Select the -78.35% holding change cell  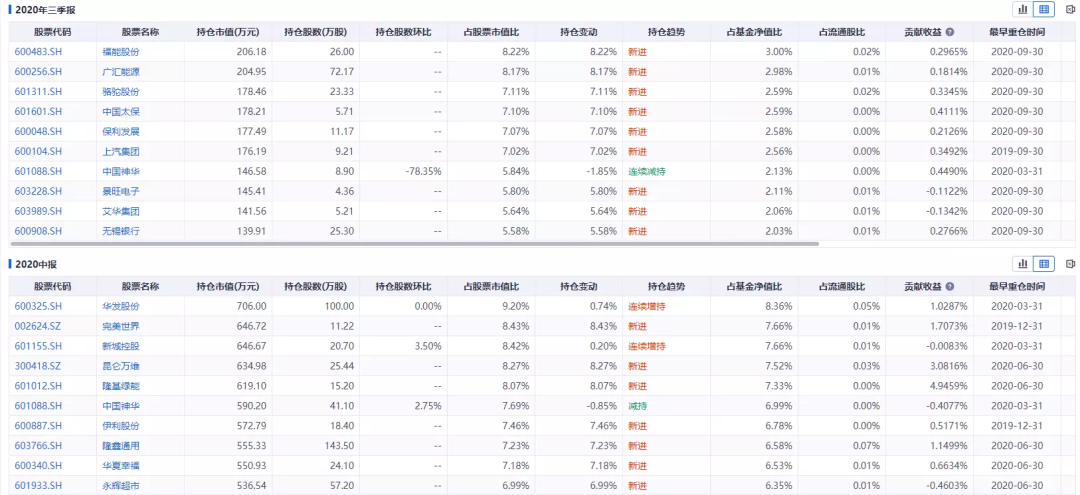coord(422,171)
